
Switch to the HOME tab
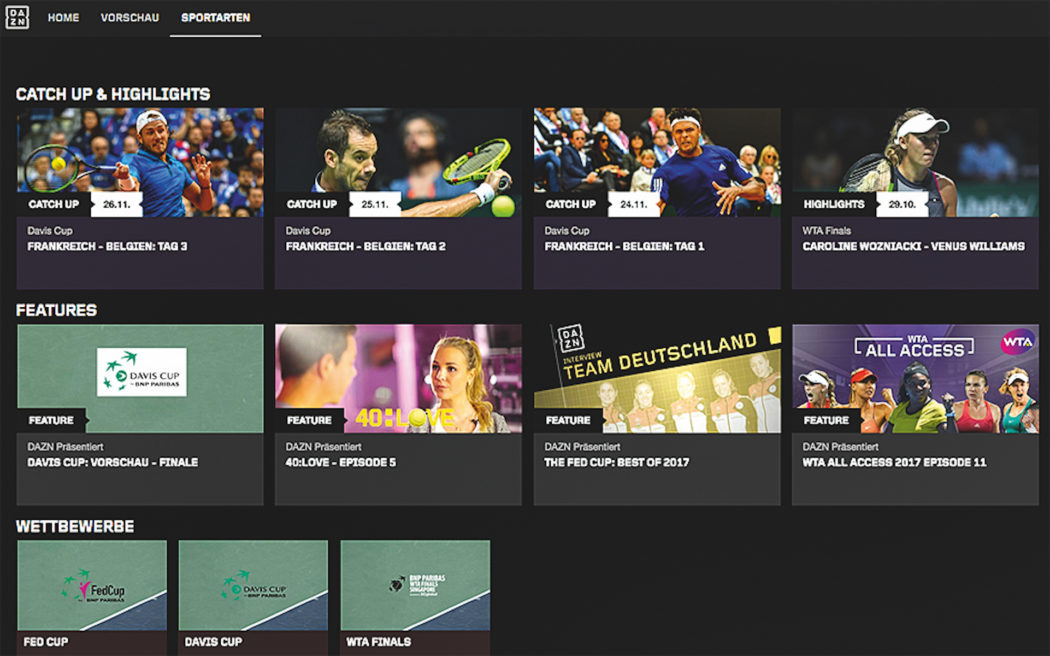[x=64, y=17]
